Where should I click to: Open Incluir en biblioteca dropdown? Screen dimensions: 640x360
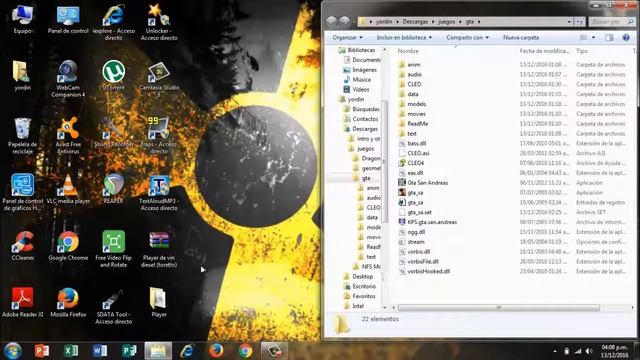click(404, 38)
